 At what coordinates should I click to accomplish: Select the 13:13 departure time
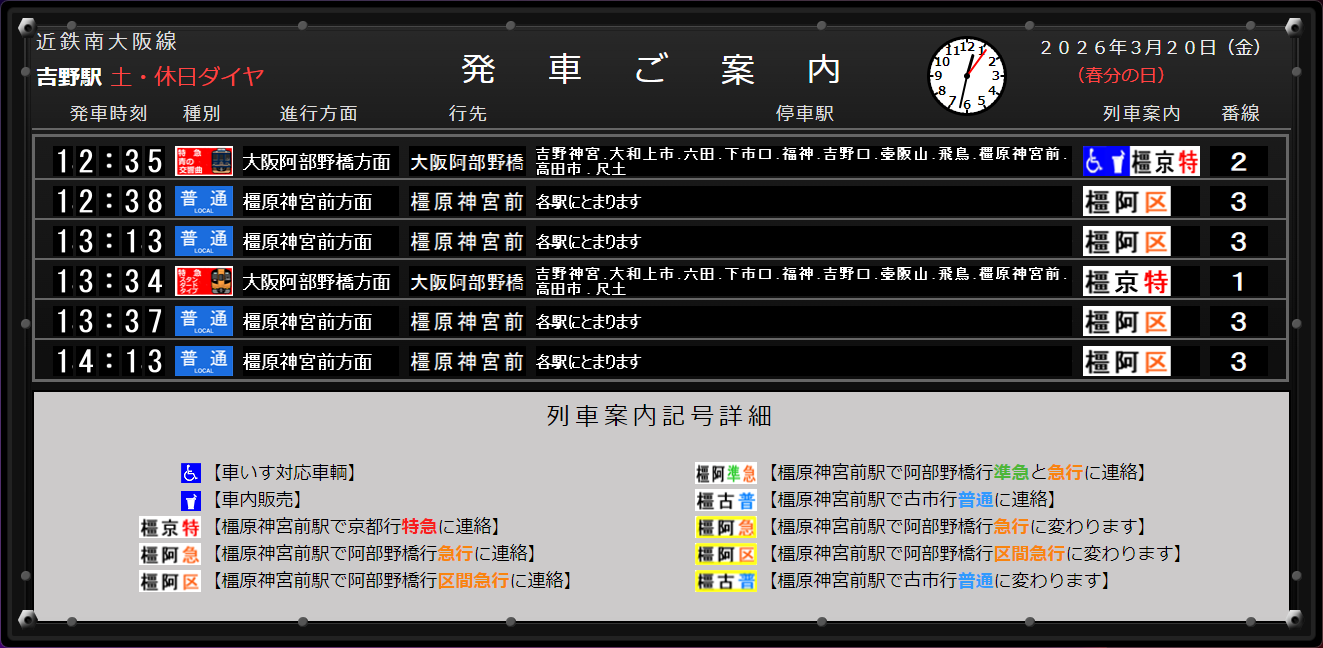[108, 241]
